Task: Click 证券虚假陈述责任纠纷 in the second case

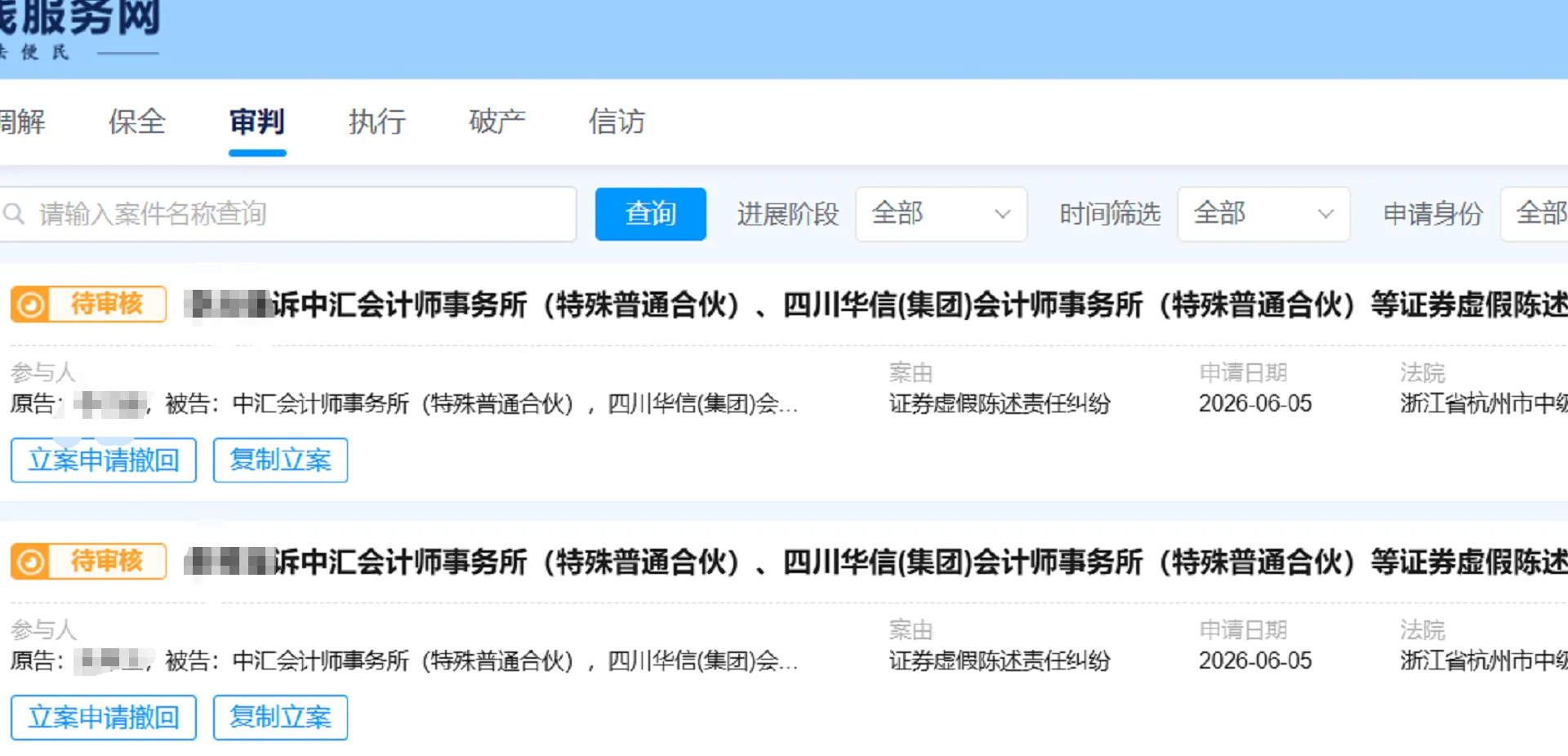Action: pyautogui.click(x=1000, y=660)
